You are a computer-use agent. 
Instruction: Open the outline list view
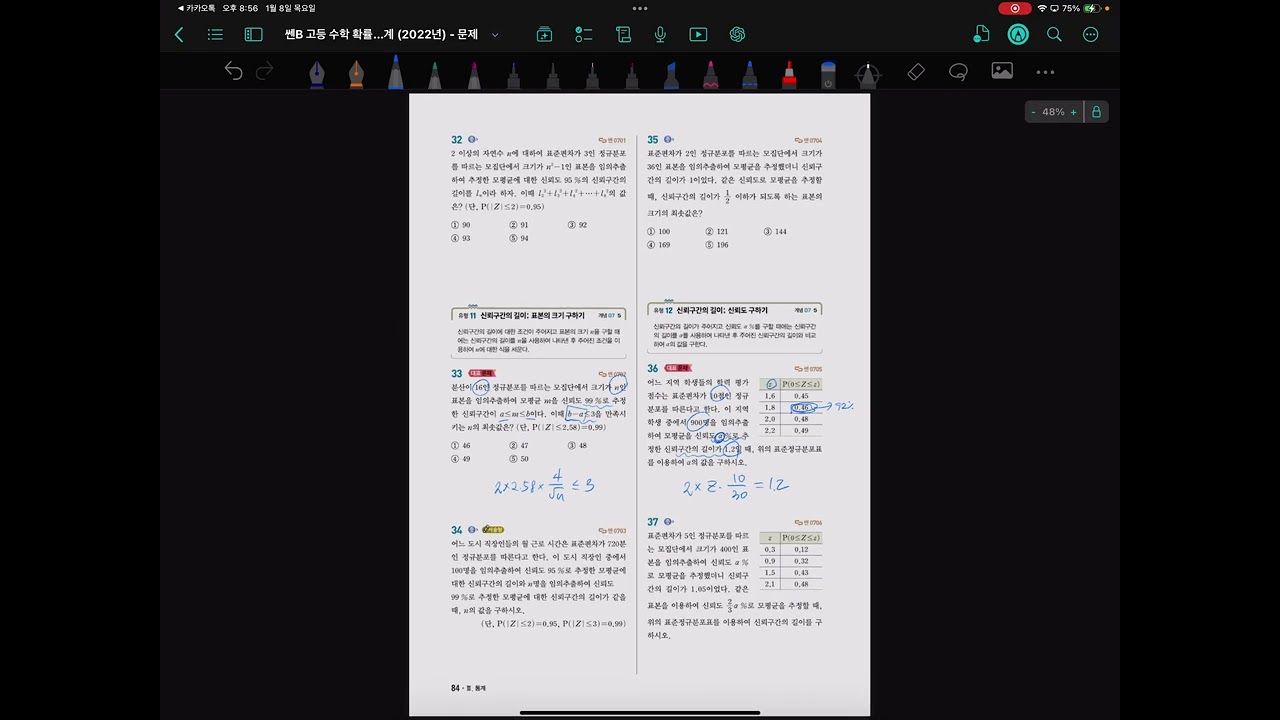click(215, 34)
